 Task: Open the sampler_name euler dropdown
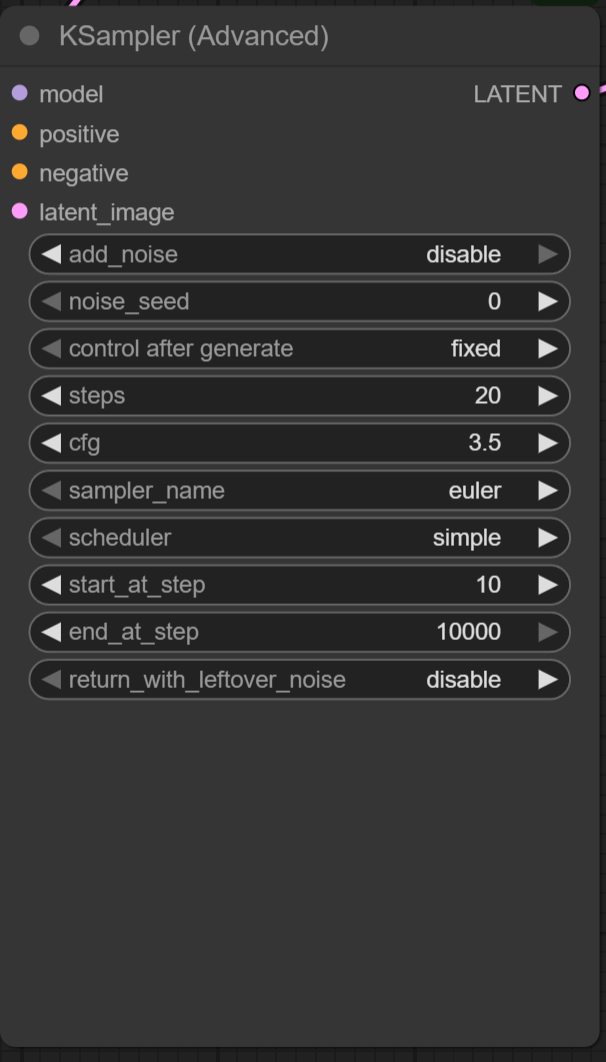[300, 491]
